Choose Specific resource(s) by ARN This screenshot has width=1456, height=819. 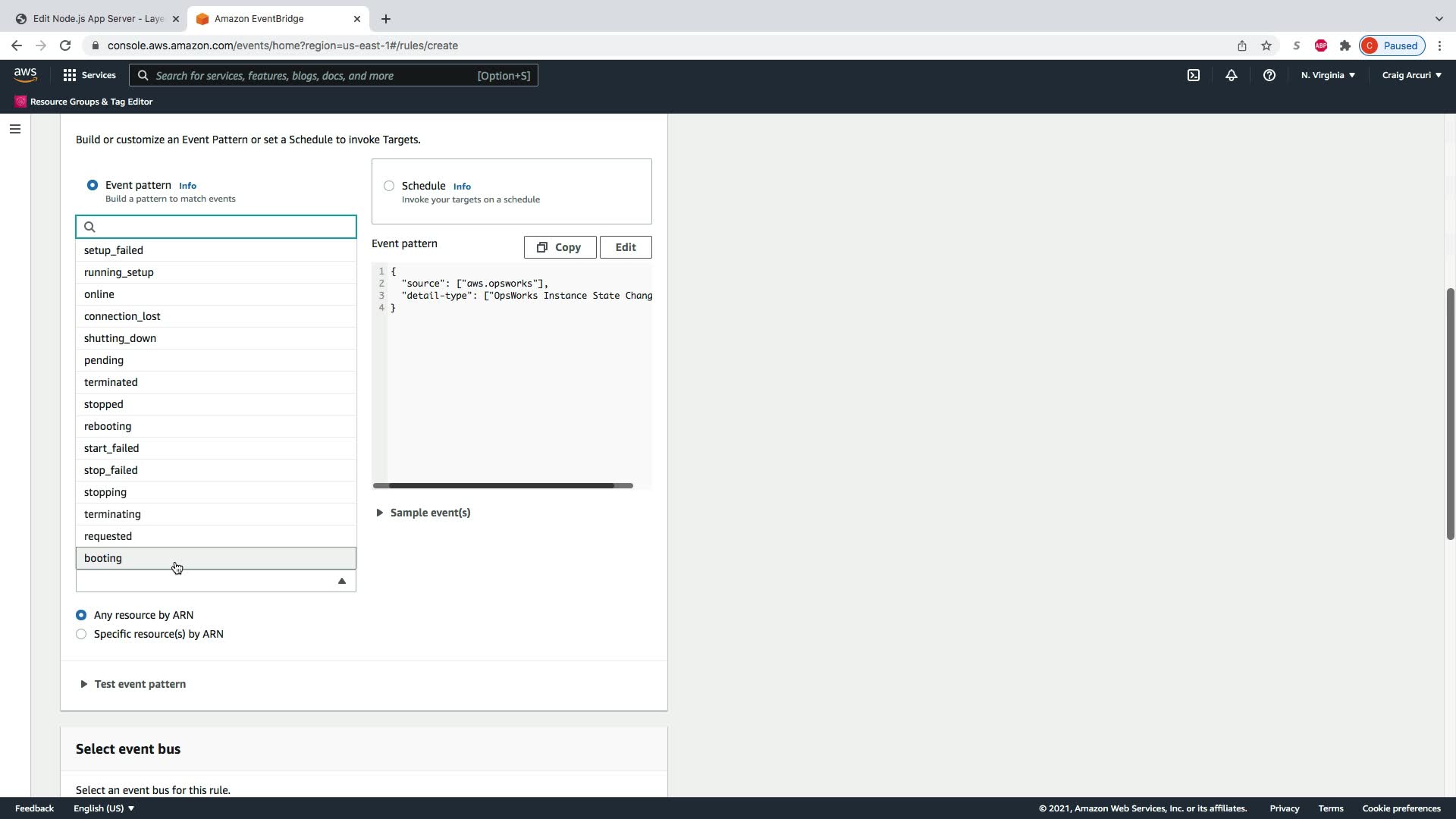(x=81, y=634)
